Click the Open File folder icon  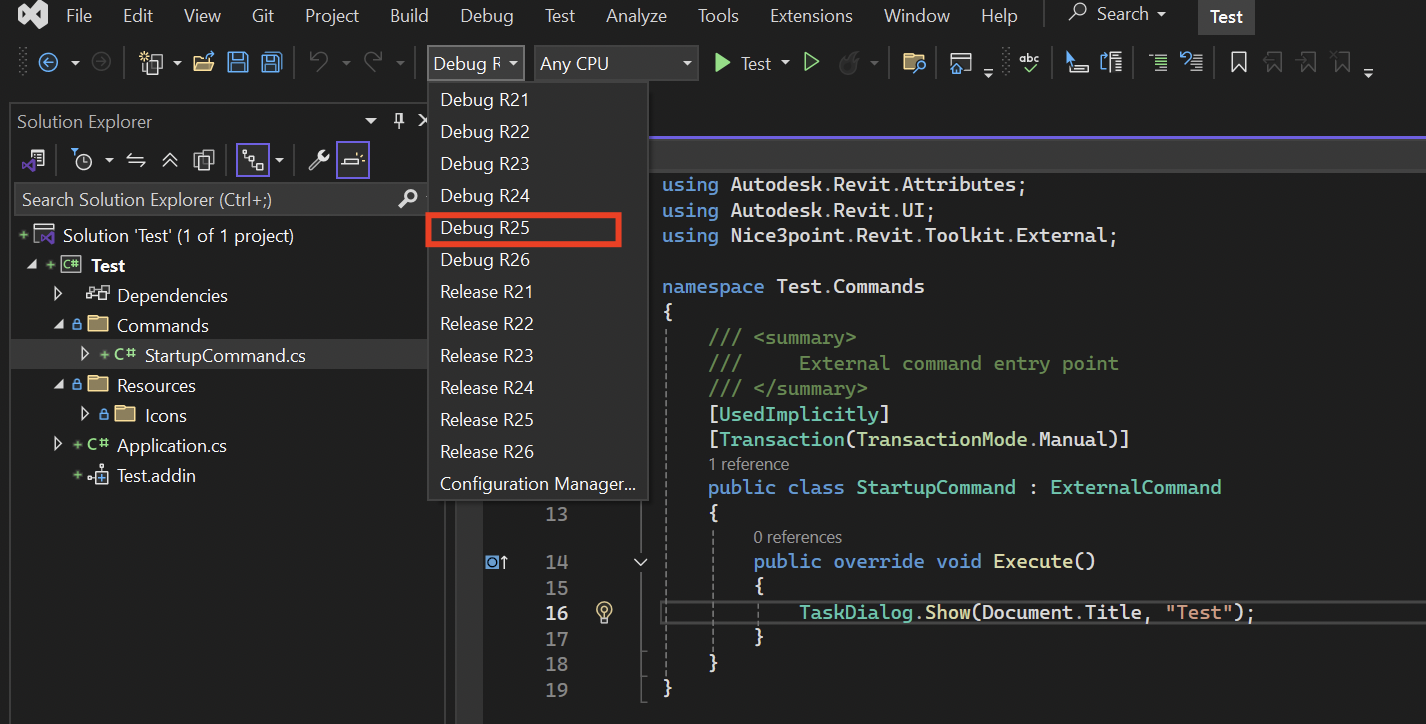coord(204,63)
